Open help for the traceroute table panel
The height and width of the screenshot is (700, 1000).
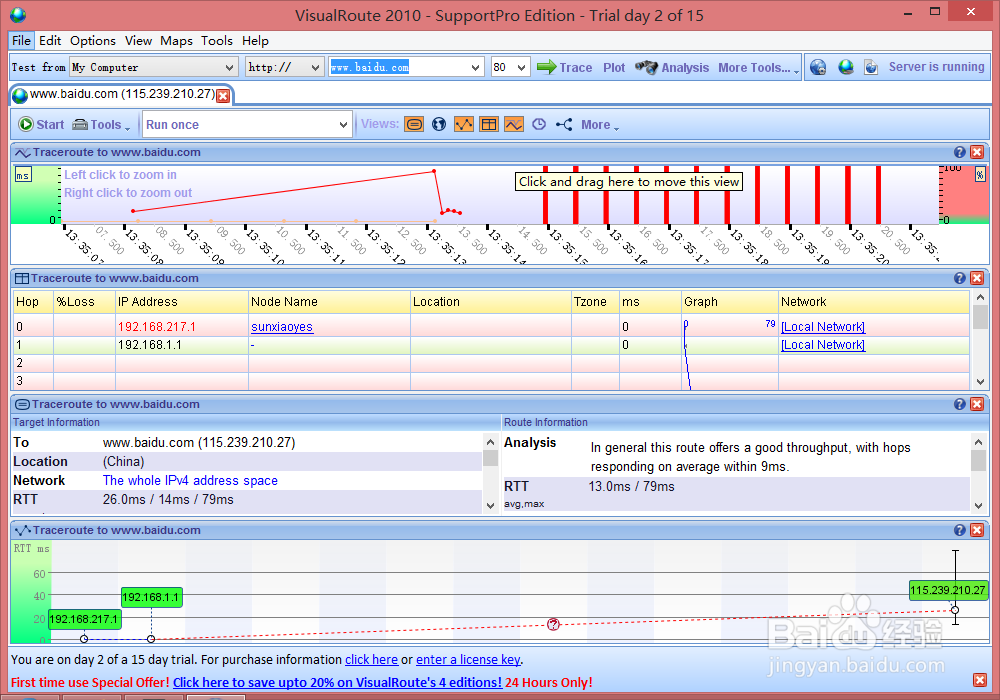[960, 278]
